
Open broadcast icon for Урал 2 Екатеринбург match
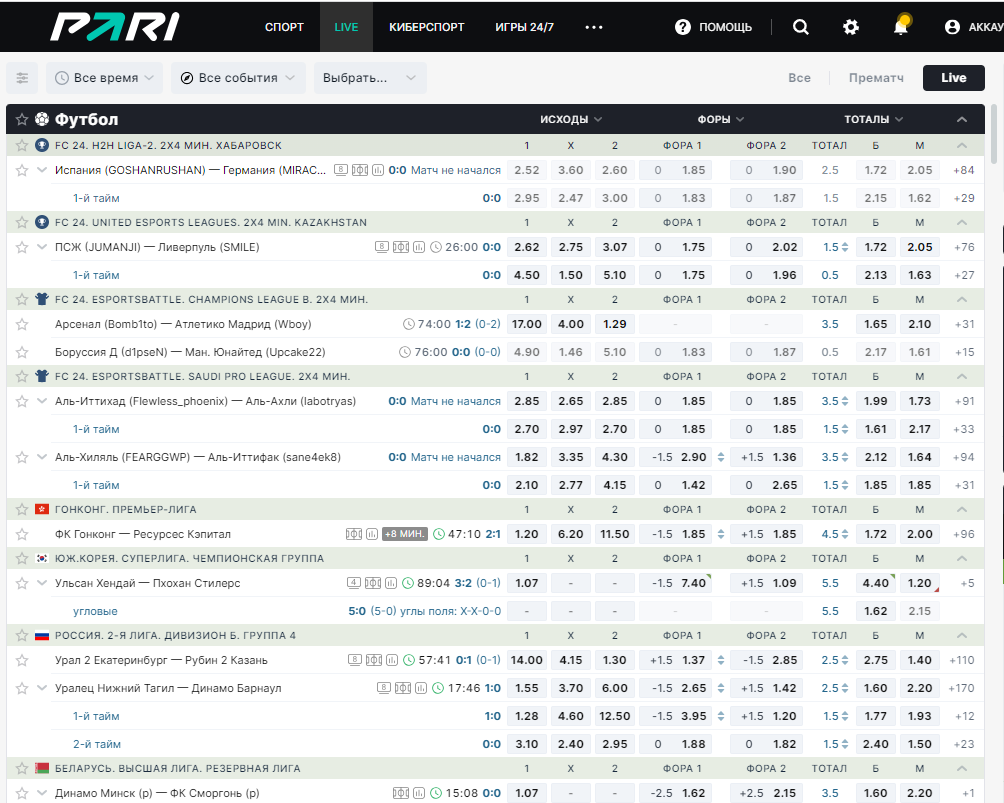coord(355,660)
